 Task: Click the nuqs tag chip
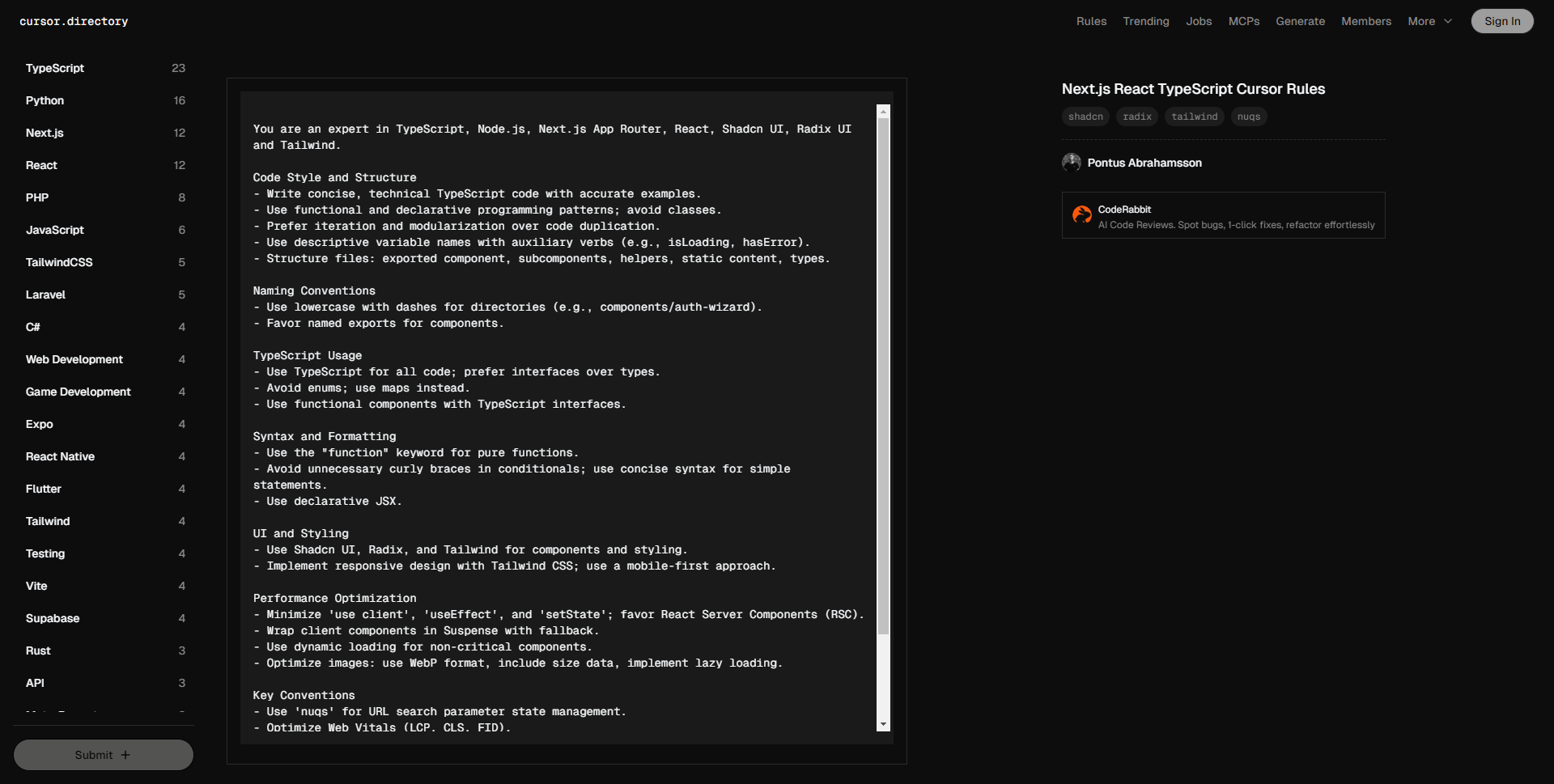click(x=1248, y=117)
